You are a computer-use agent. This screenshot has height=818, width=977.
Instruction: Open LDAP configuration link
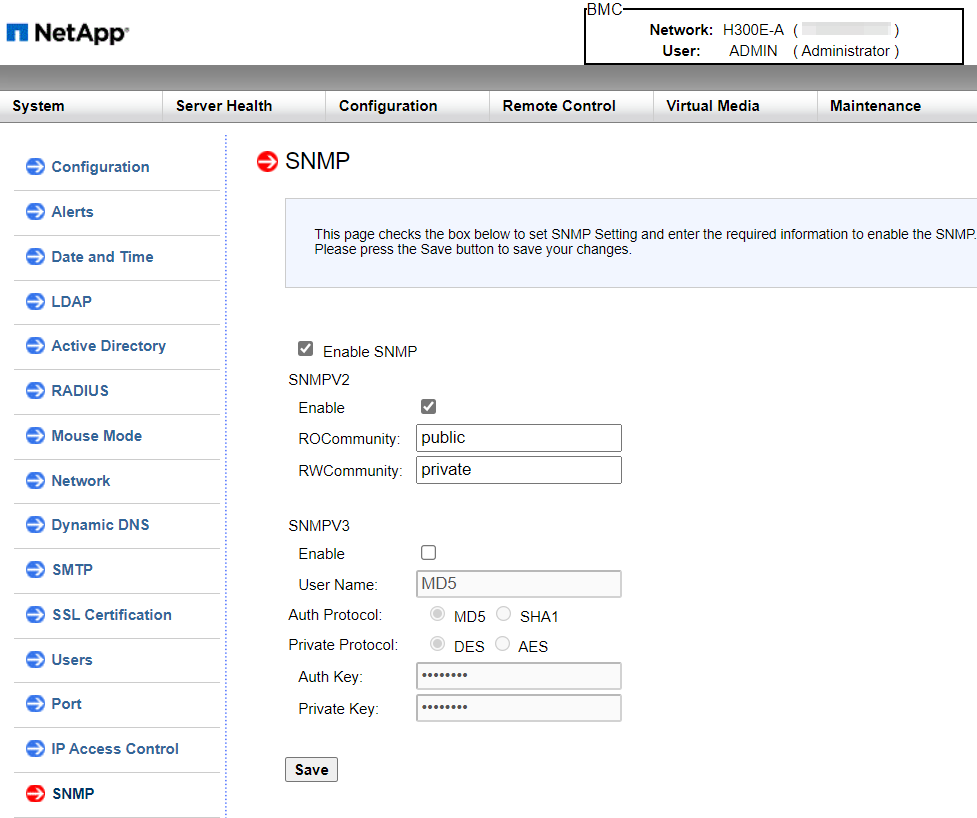point(72,302)
